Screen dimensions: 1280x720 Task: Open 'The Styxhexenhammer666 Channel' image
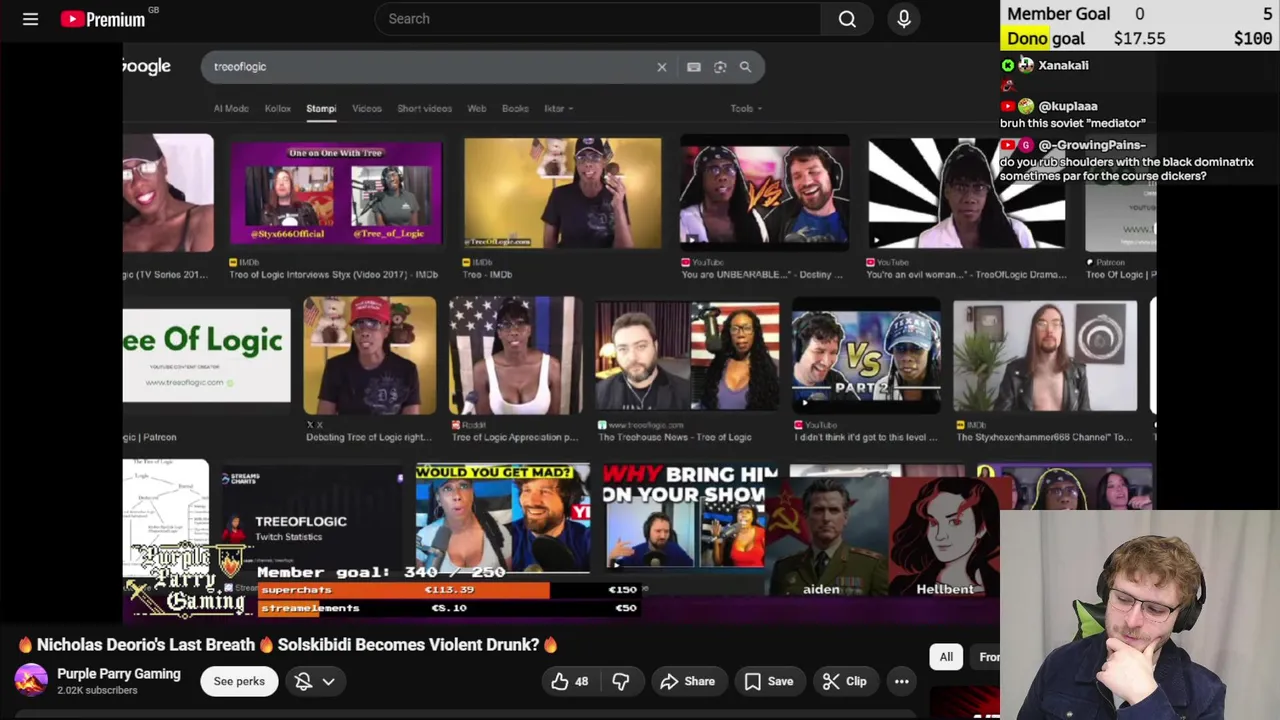click(x=1045, y=355)
